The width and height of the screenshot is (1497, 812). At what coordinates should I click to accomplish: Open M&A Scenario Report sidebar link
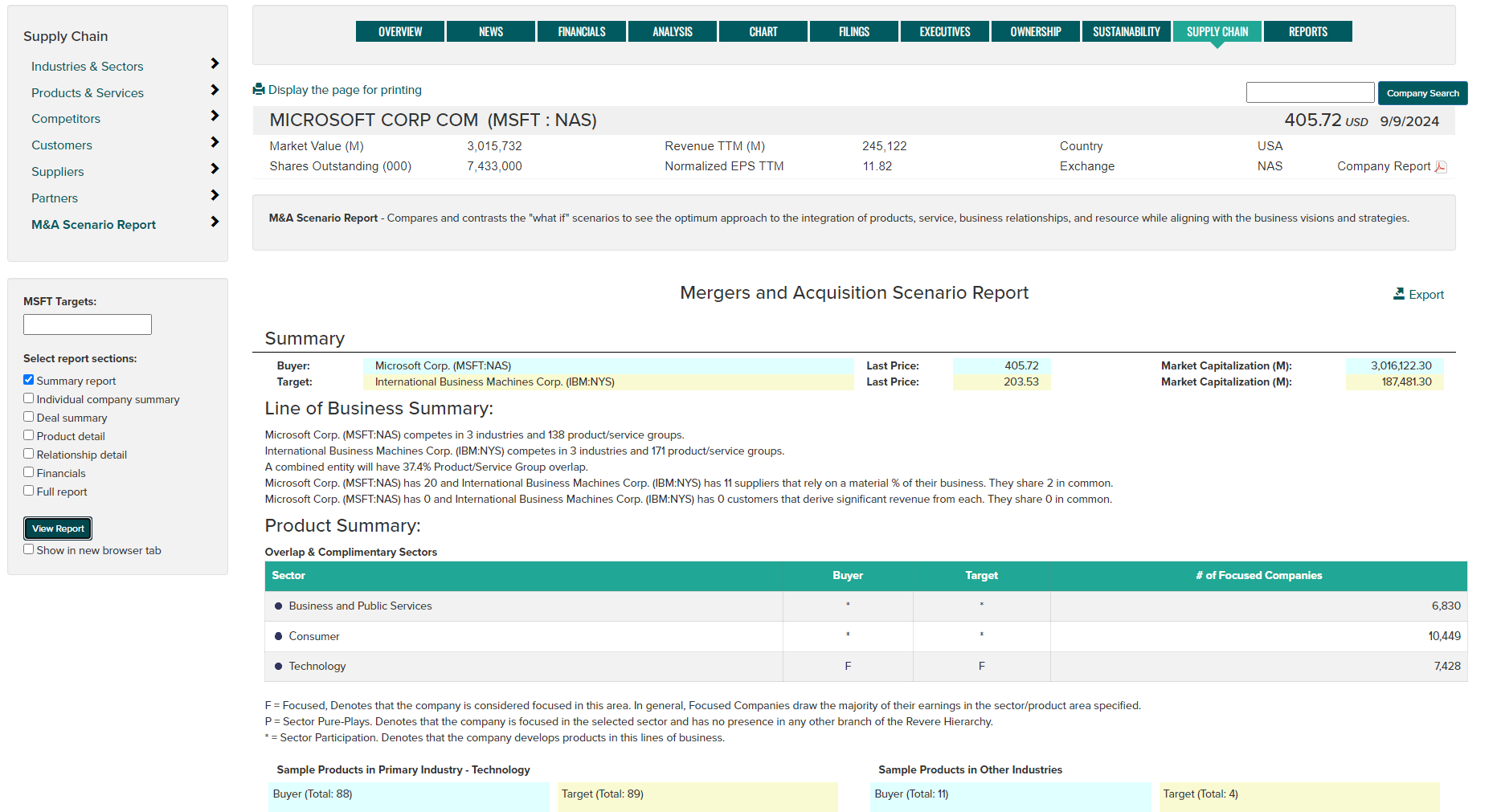point(94,225)
